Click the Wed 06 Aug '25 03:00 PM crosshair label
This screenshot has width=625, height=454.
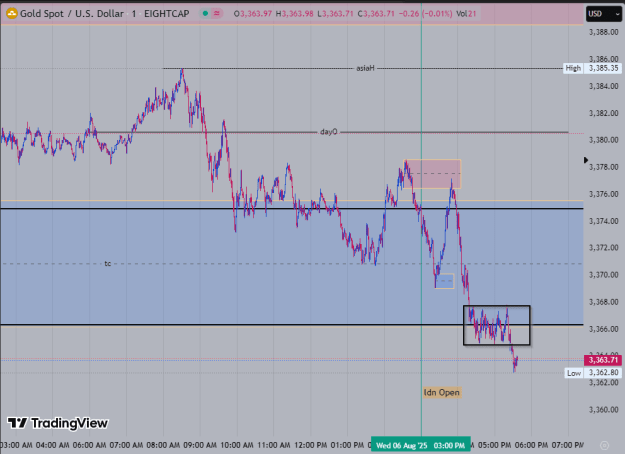click(421, 445)
